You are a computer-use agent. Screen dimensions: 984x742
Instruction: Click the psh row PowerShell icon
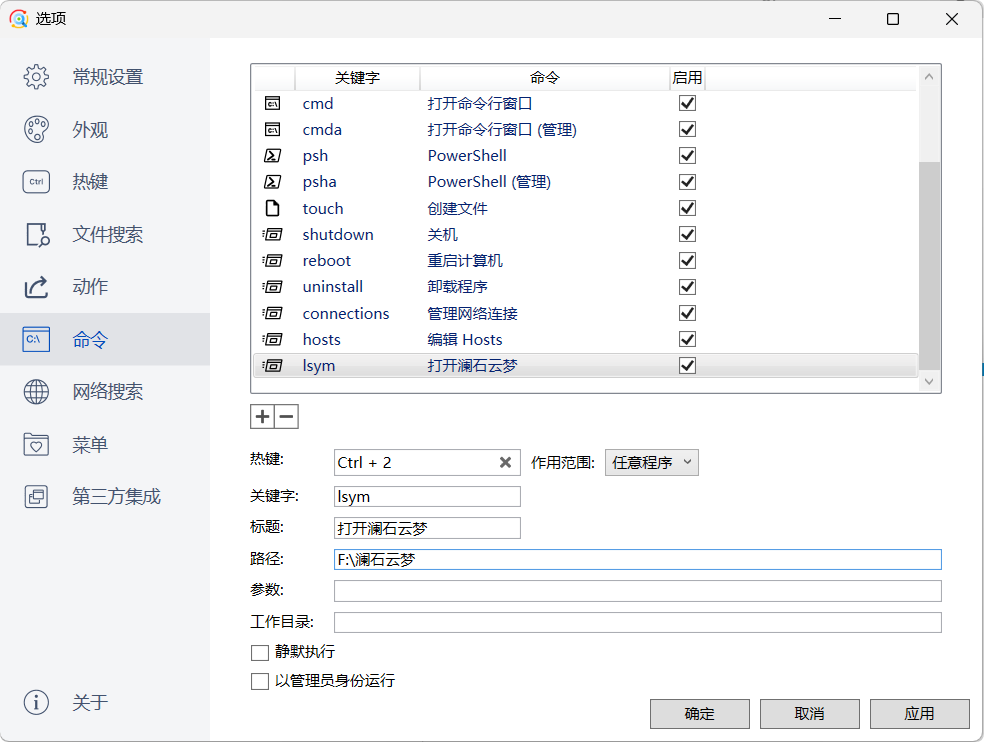[272, 155]
